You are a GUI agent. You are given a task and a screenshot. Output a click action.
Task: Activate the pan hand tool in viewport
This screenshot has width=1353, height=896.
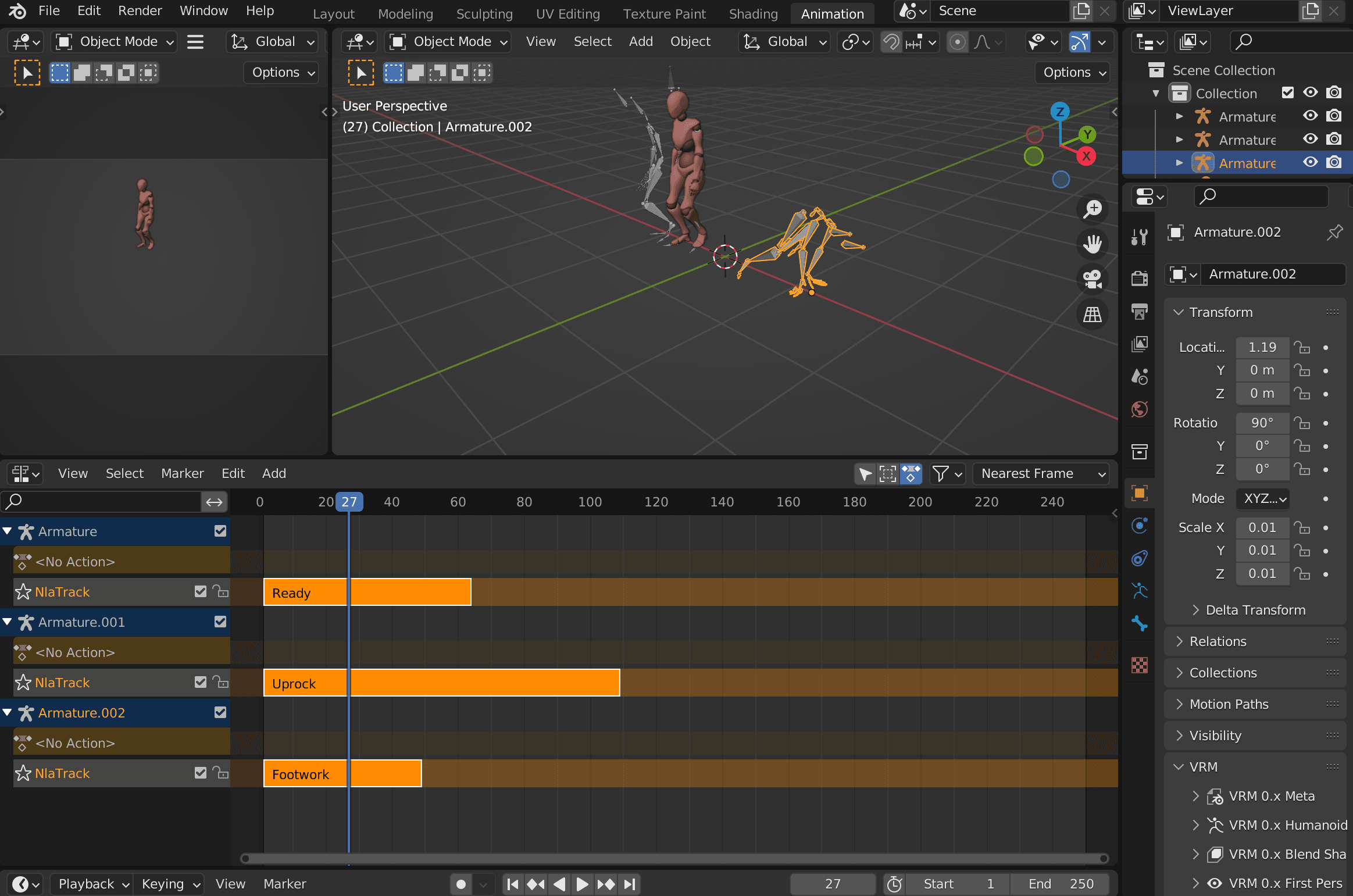[x=1093, y=244]
